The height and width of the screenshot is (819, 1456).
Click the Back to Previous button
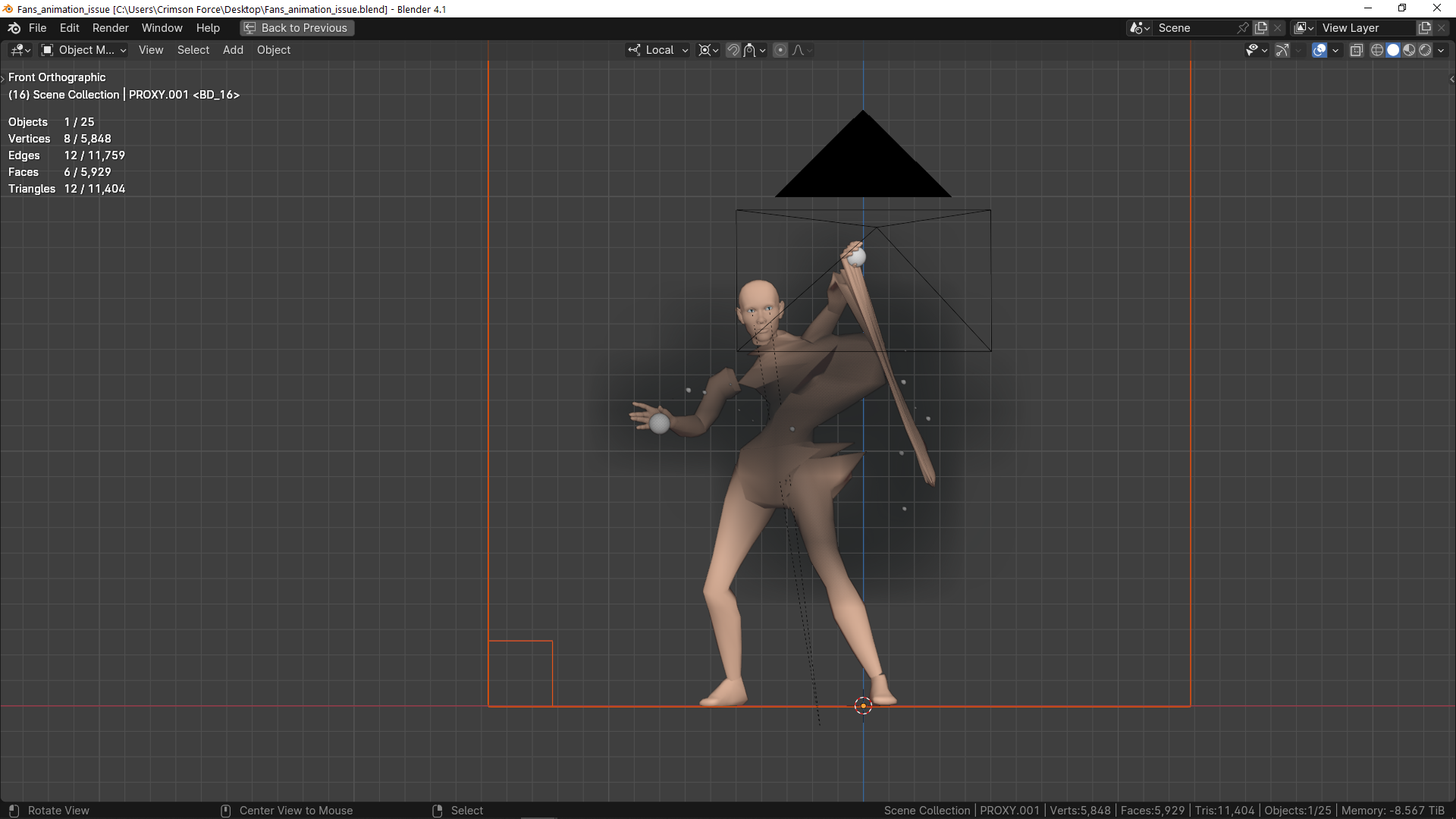297,28
